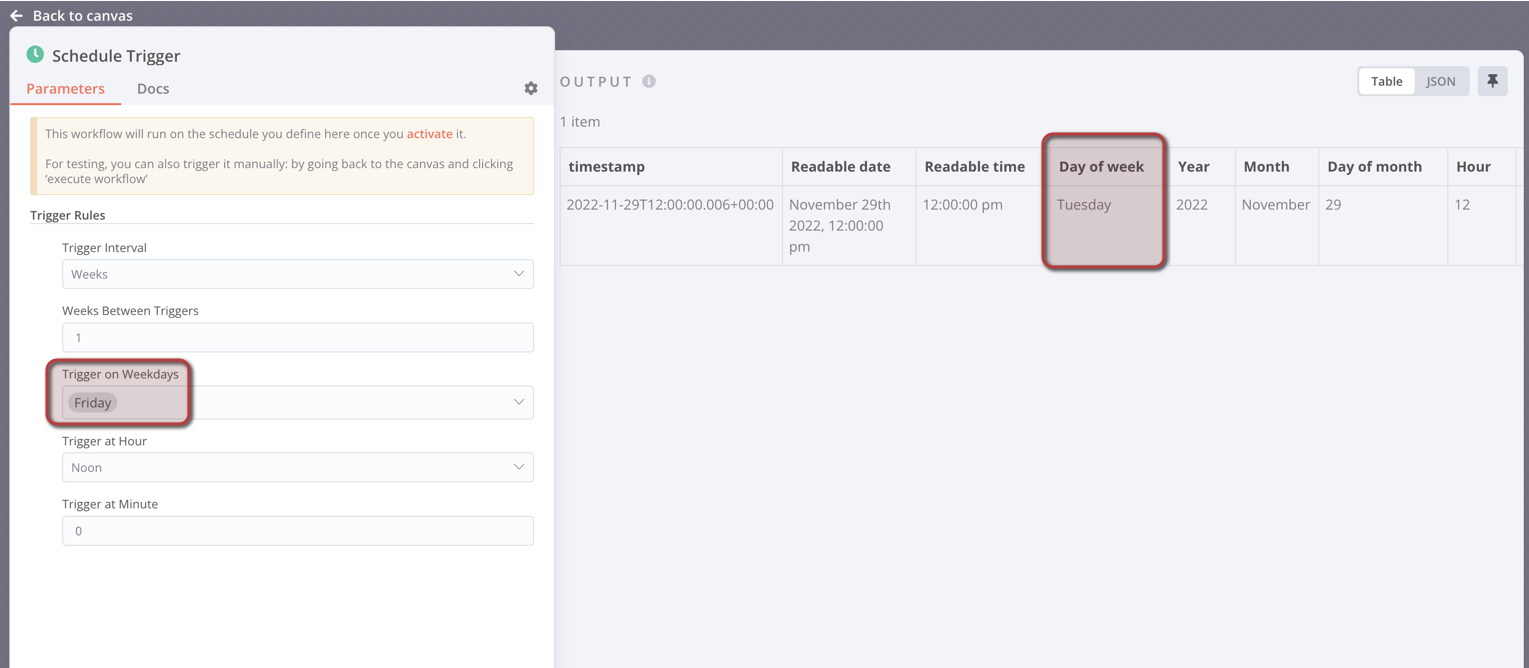Switch to the Docs tab
This screenshot has width=1529, height=668.
tap(152, 88)
